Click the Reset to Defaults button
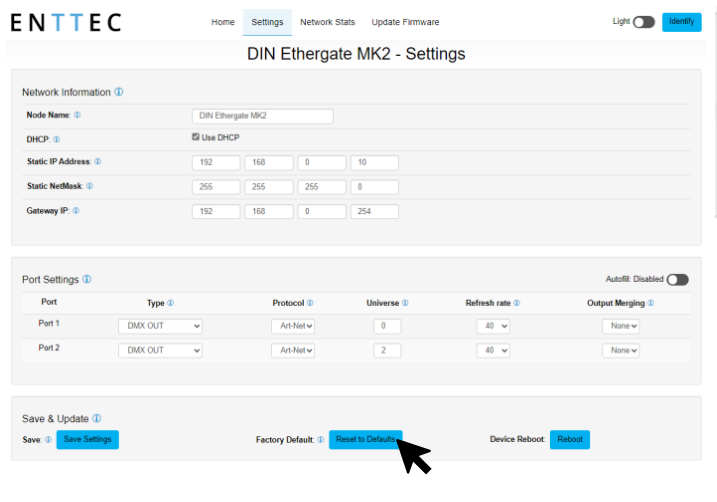 click(366, 439)
